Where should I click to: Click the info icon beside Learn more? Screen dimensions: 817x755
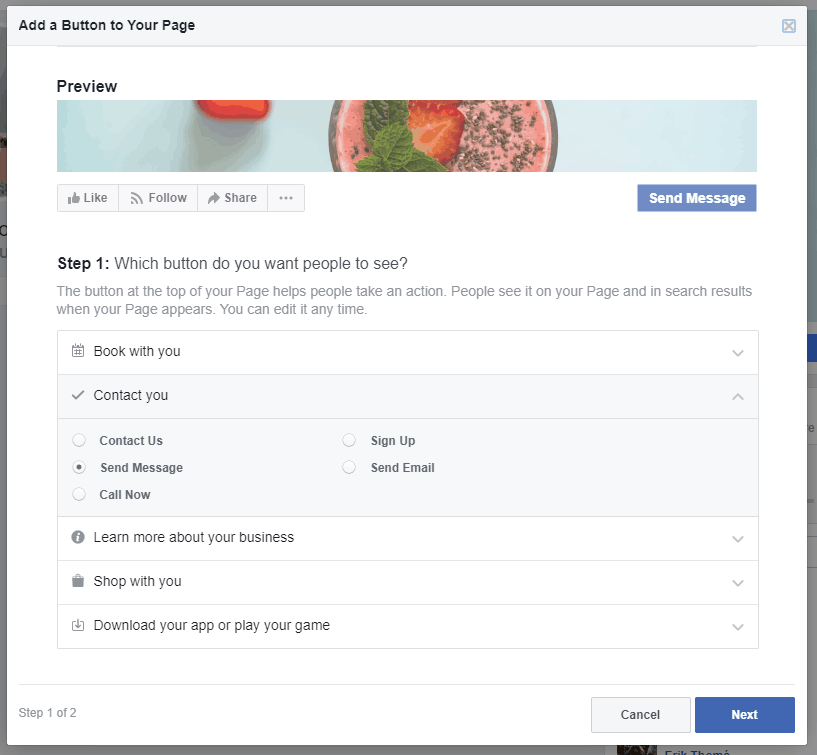point(78,538)
